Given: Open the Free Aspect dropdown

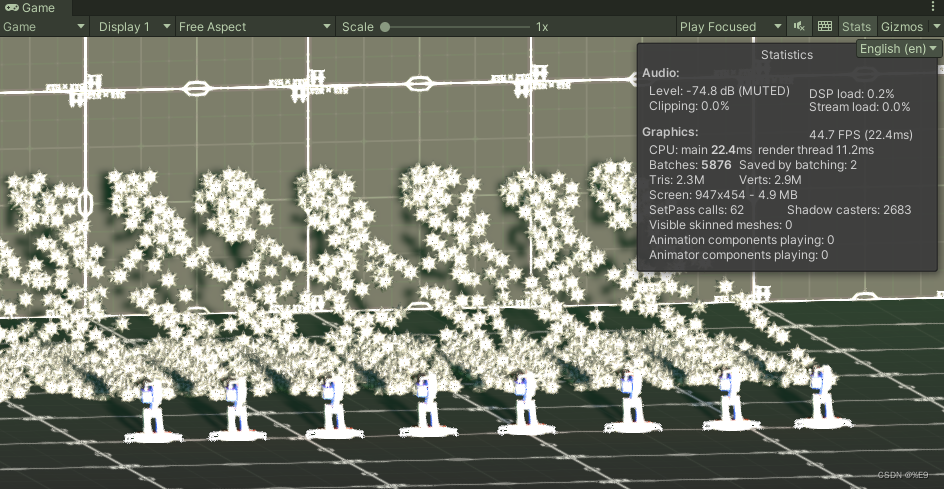Looking at the screenshot, I should point(255,26).
